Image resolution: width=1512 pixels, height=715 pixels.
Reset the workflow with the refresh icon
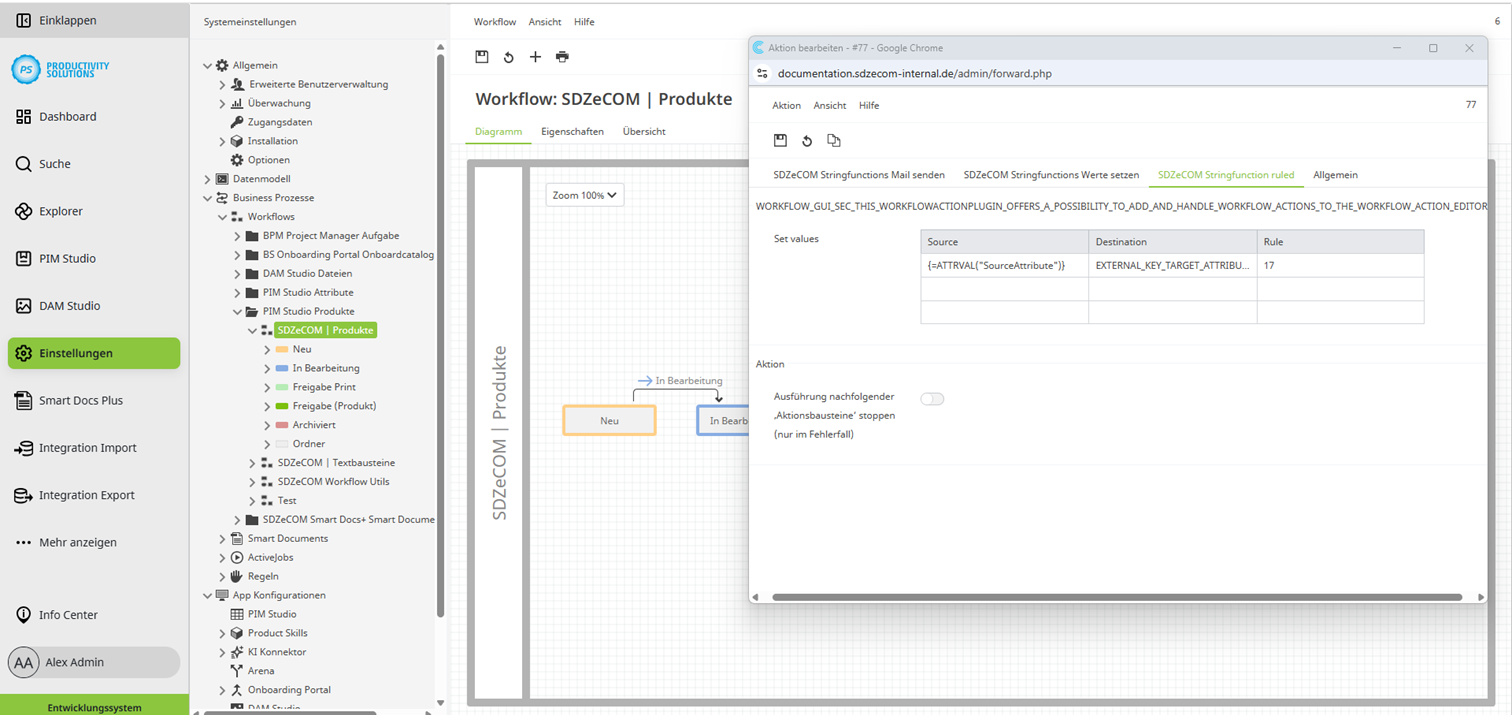click(508, 57)
